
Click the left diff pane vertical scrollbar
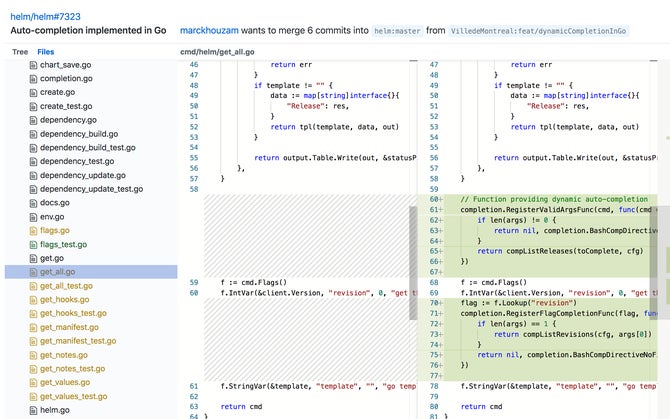click(x=413, y=263)
